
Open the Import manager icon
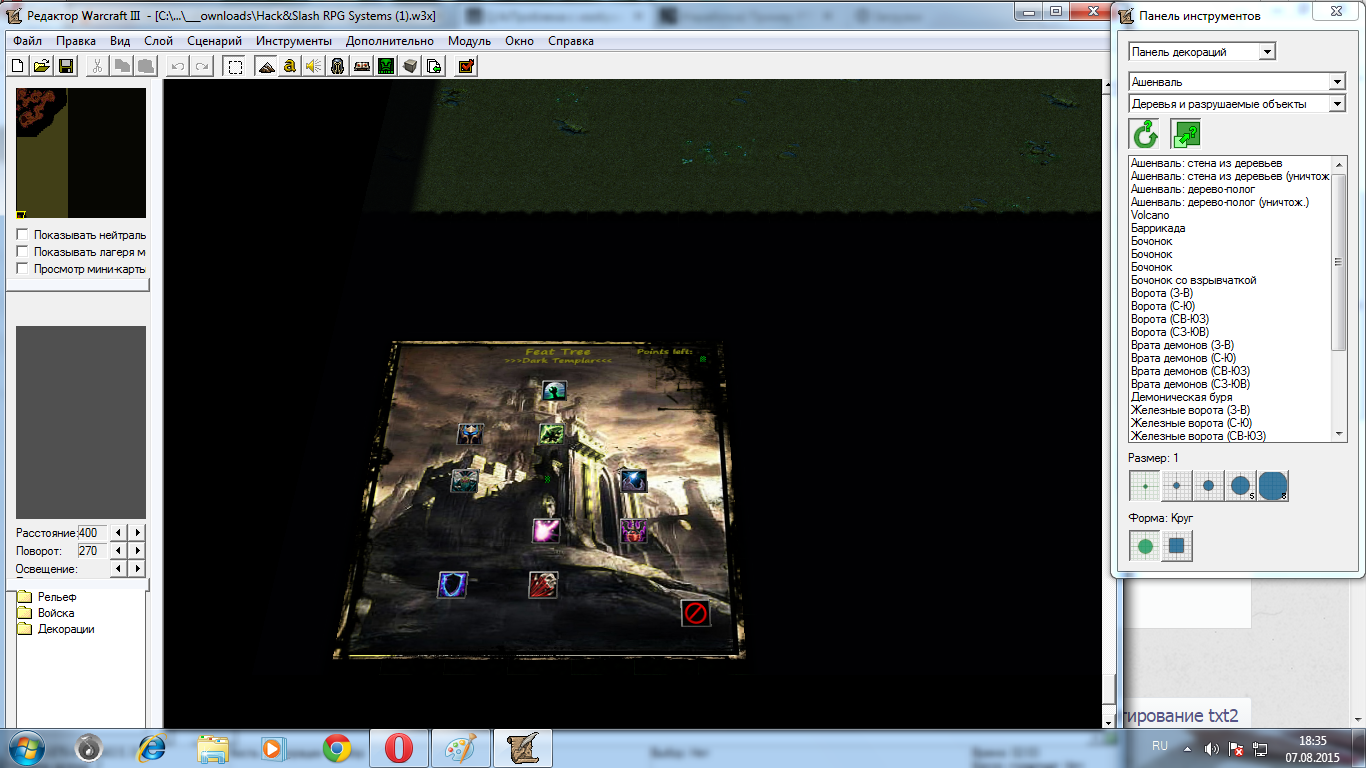click(433, 66)
